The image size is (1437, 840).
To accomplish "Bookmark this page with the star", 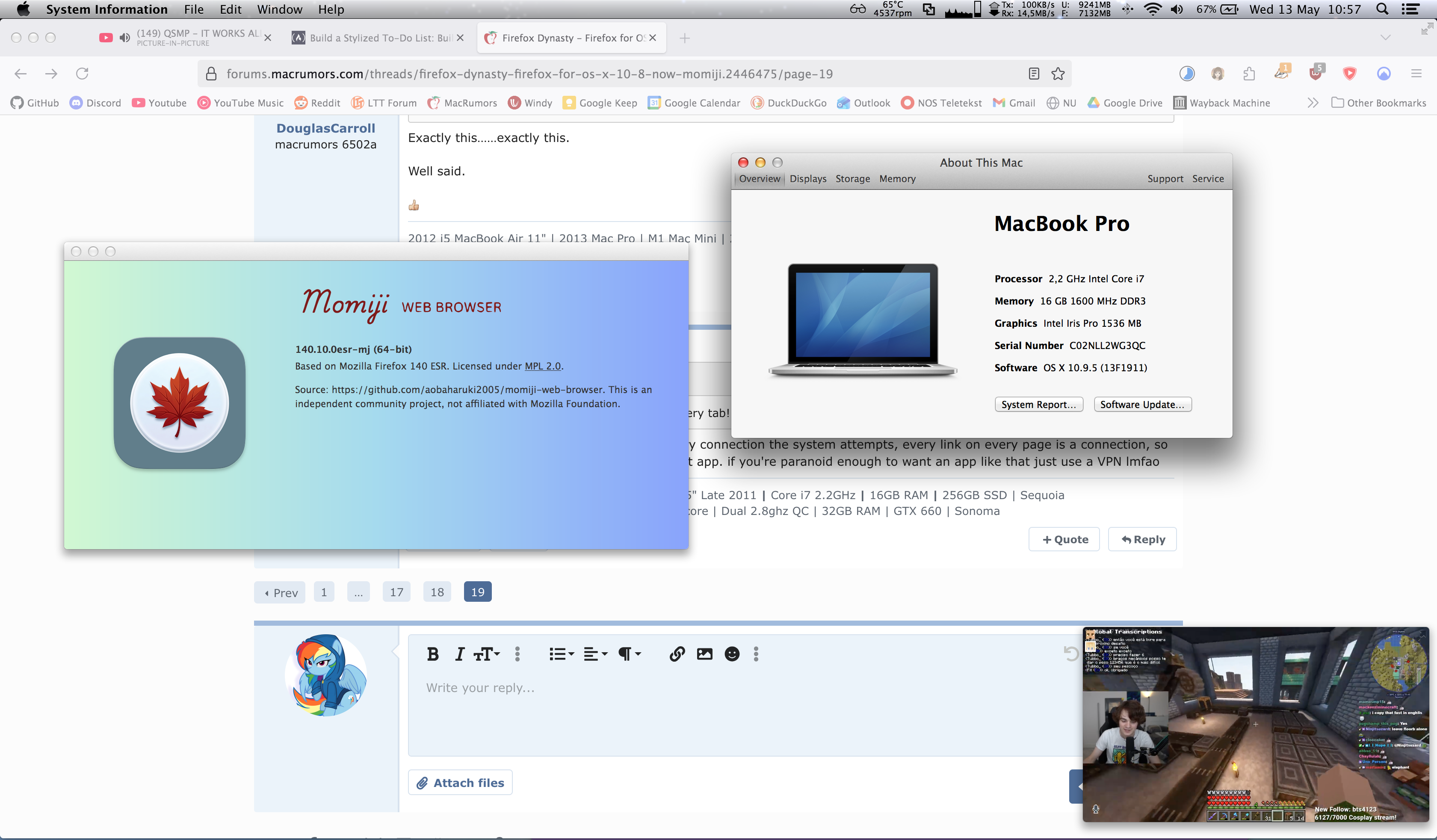I will 1058,74.
